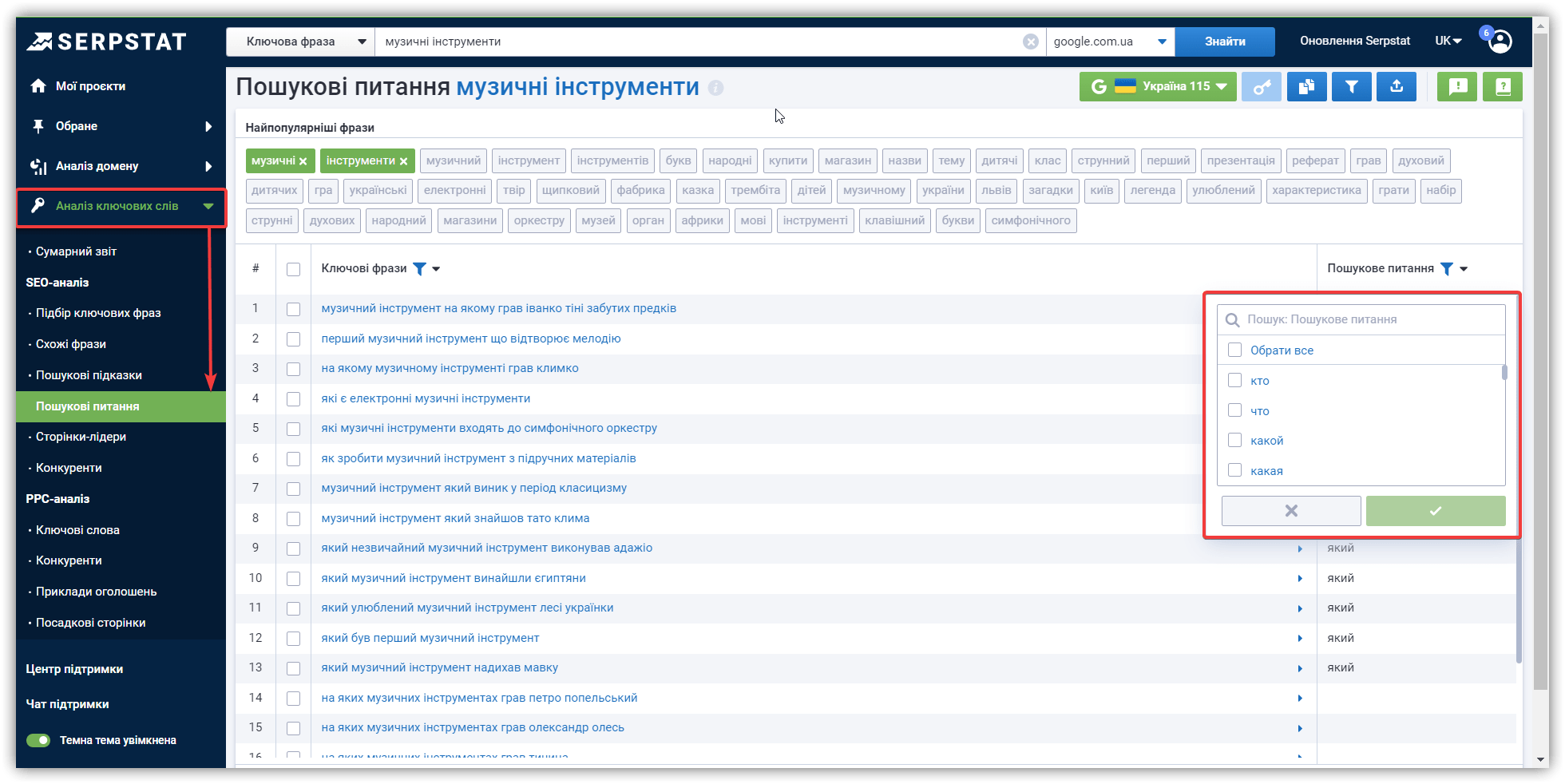Image resolution: width=1565 pixels, height=784 pixels.
Task: Check the checkbox for row 1
Action: point(293,309)
